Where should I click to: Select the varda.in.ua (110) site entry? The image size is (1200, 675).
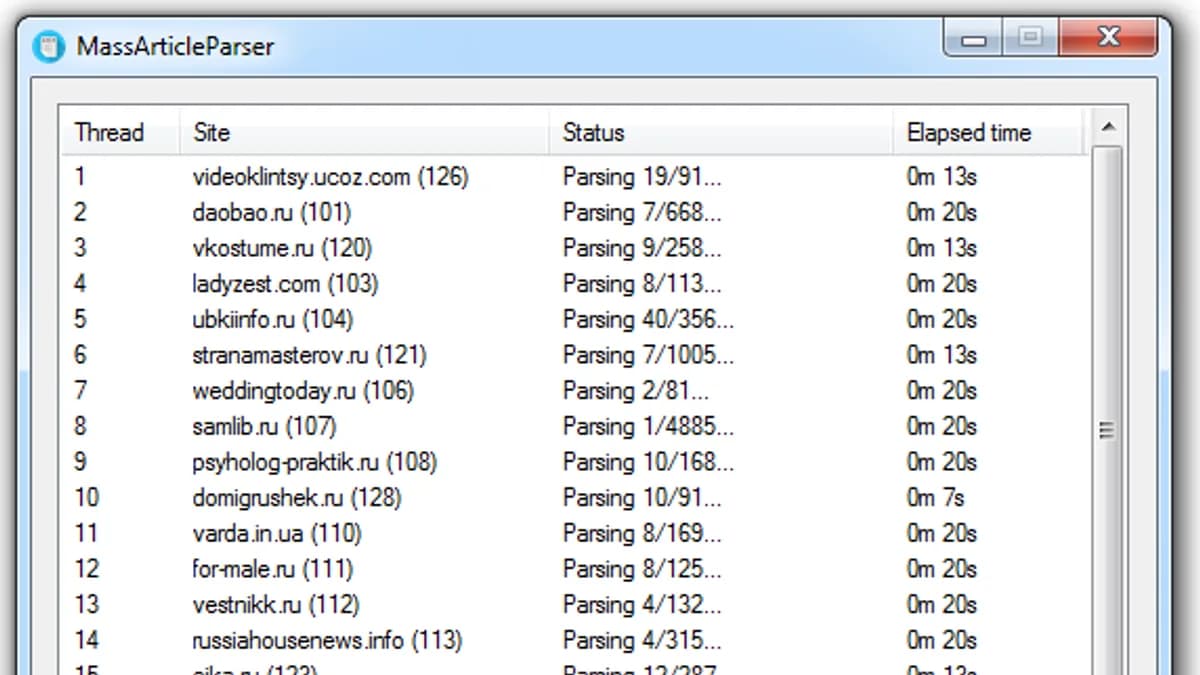(x=277, y=534)
